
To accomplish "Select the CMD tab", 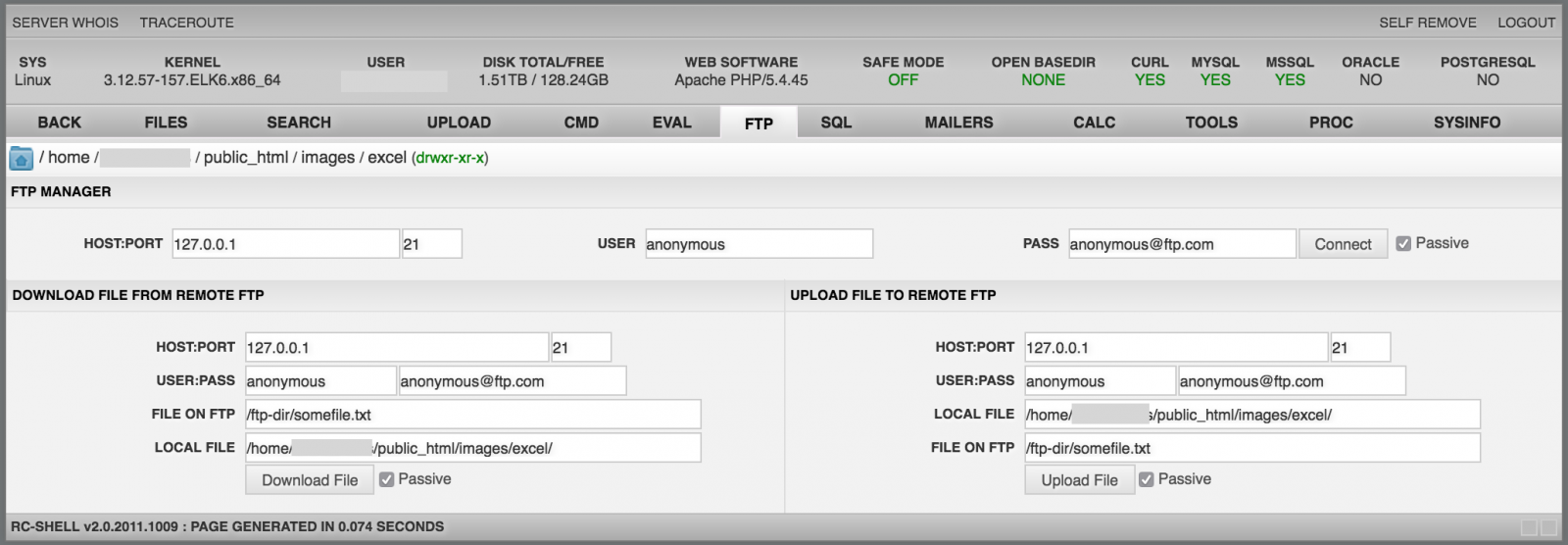I will (581, 123).
